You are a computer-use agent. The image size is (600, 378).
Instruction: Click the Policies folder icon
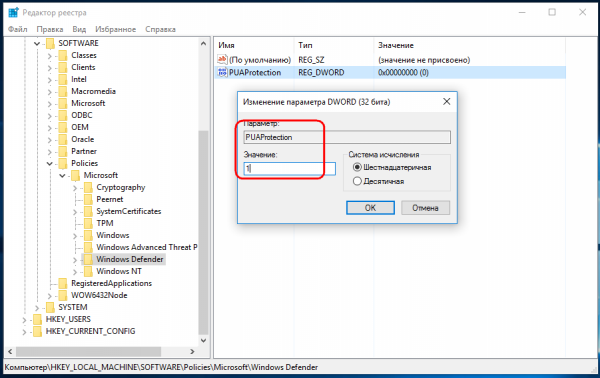(63, 163)
